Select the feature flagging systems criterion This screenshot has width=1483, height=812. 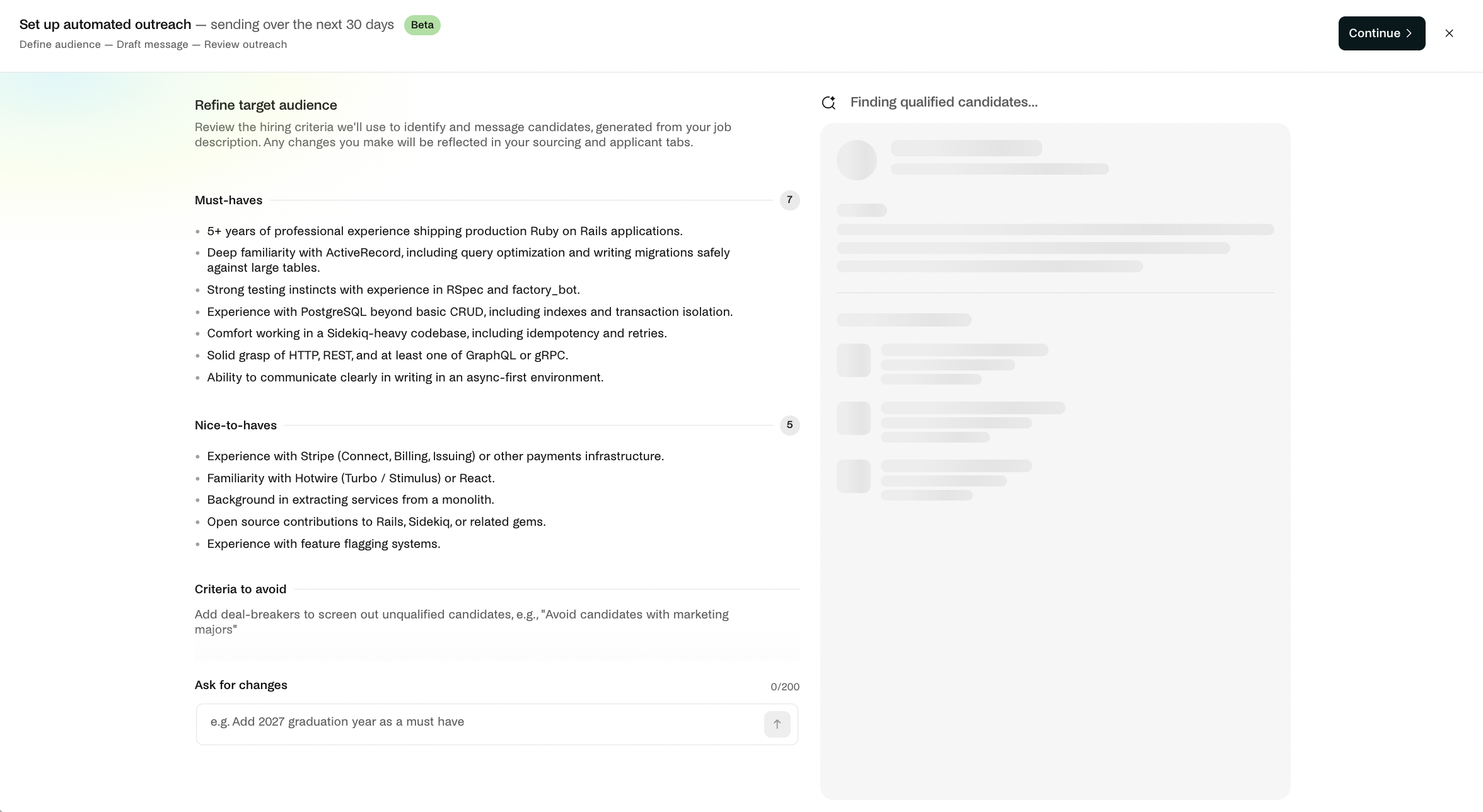(323, 544)
